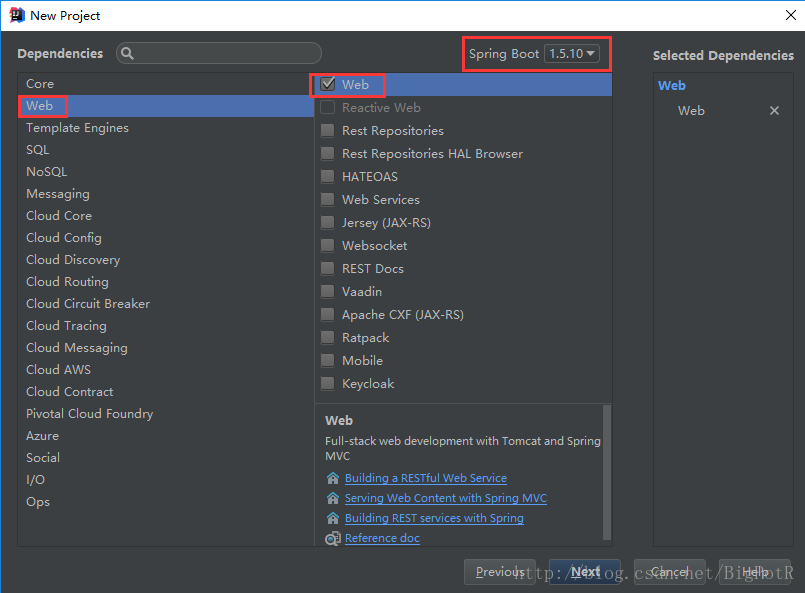Click the description panel scrollbar
The image size is (805, 593).
pyautogui.click(x=607, y=472)
